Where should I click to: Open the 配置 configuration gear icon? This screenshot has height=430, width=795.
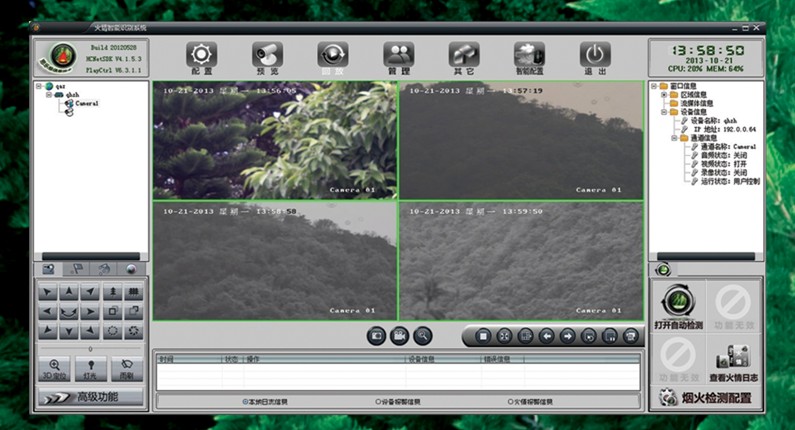coord(201,56)
